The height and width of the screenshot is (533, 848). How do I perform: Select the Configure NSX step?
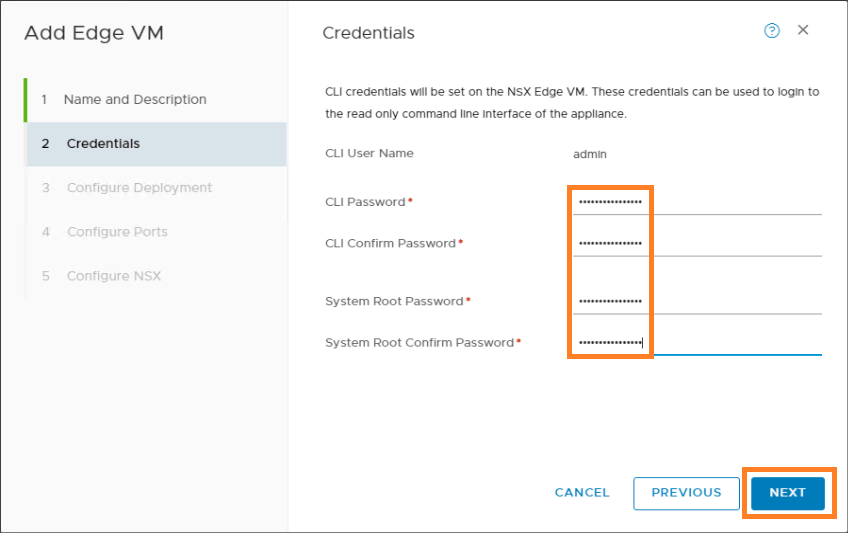click(x=113, y=276)
